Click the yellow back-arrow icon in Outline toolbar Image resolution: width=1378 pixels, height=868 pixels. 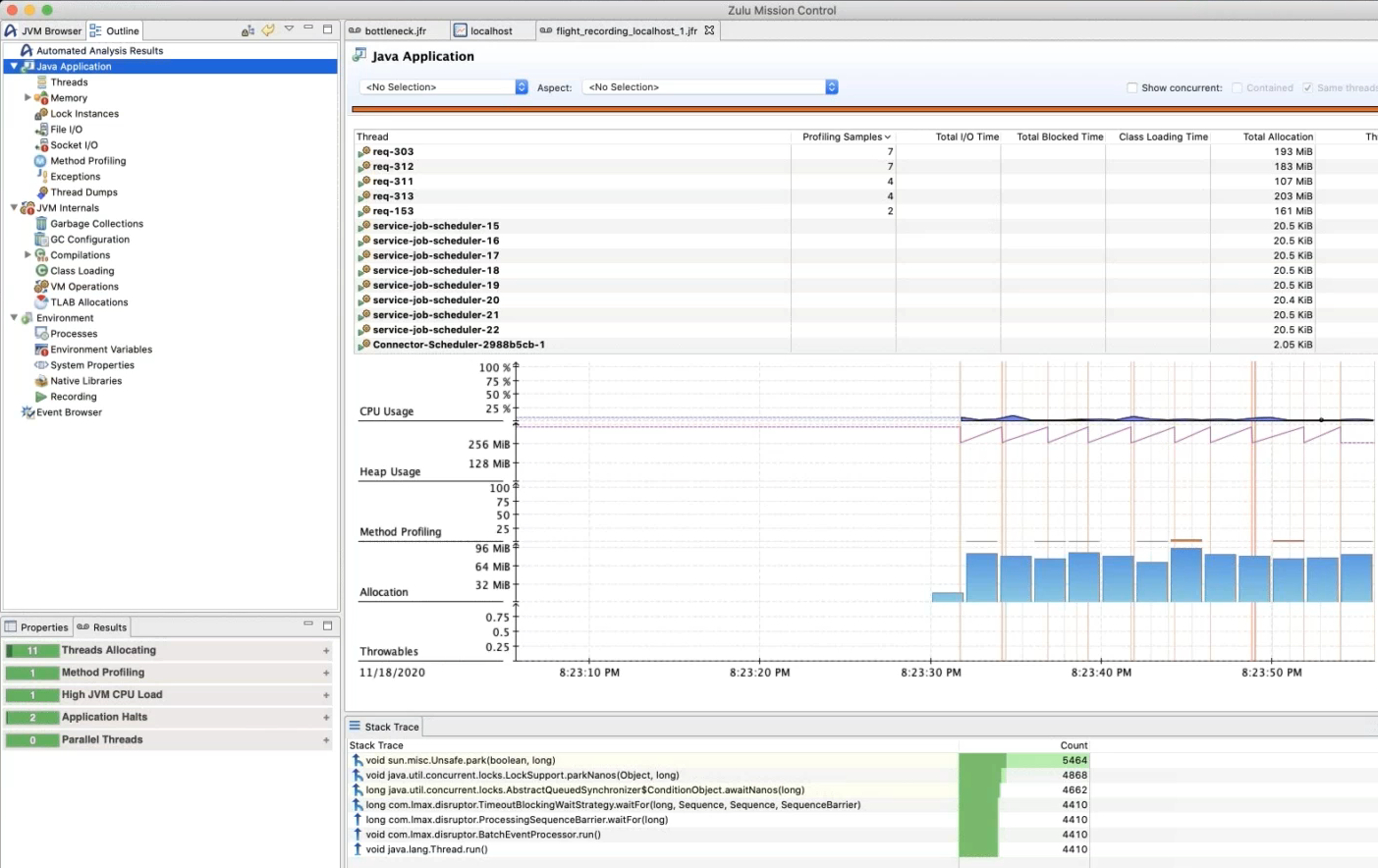coord(268,30)
